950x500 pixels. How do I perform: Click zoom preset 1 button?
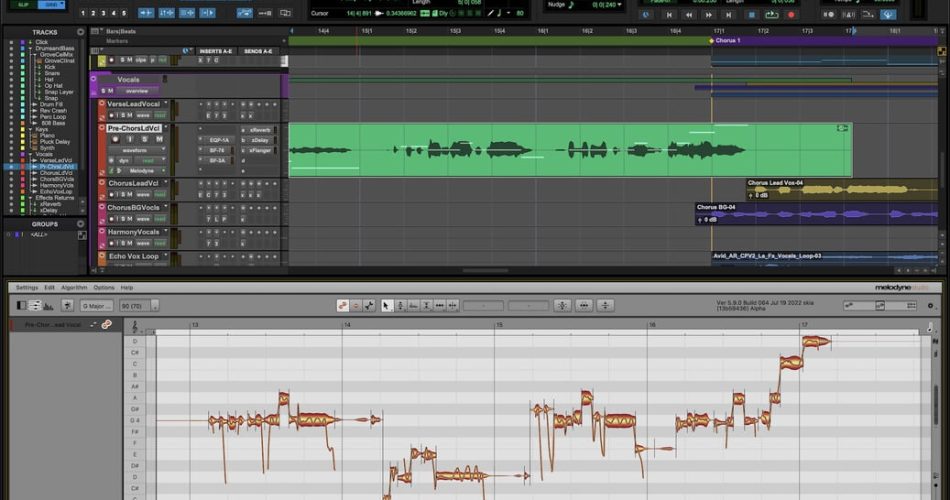[83, 13]
